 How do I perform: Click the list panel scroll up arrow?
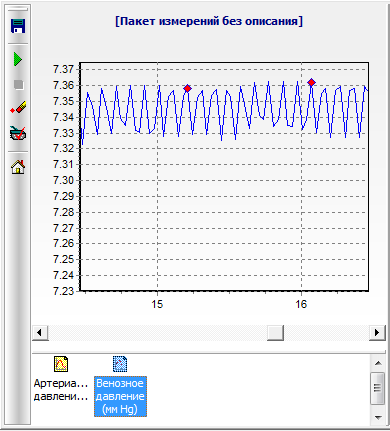378,363
